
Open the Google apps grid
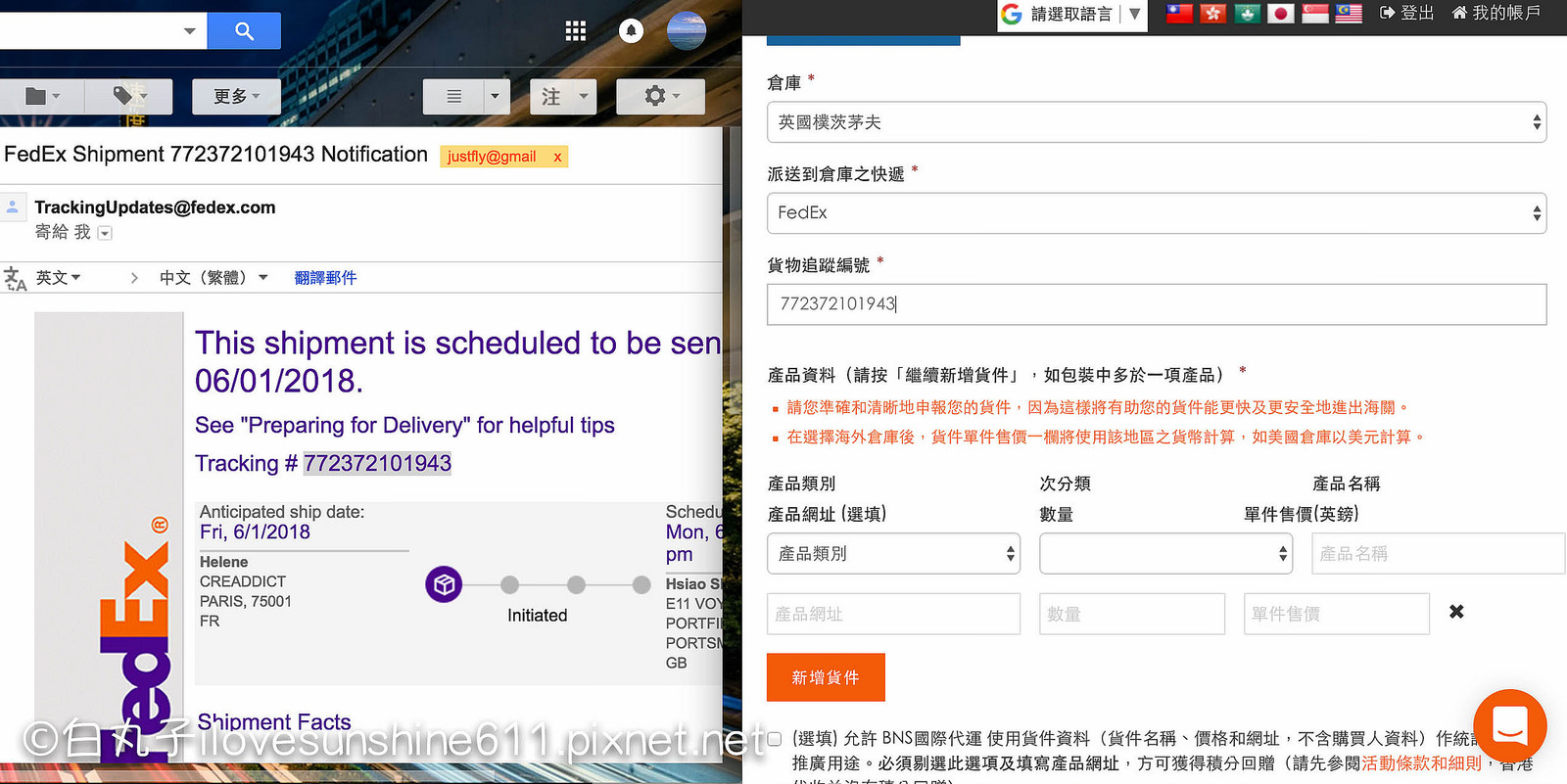click(576, 31)
